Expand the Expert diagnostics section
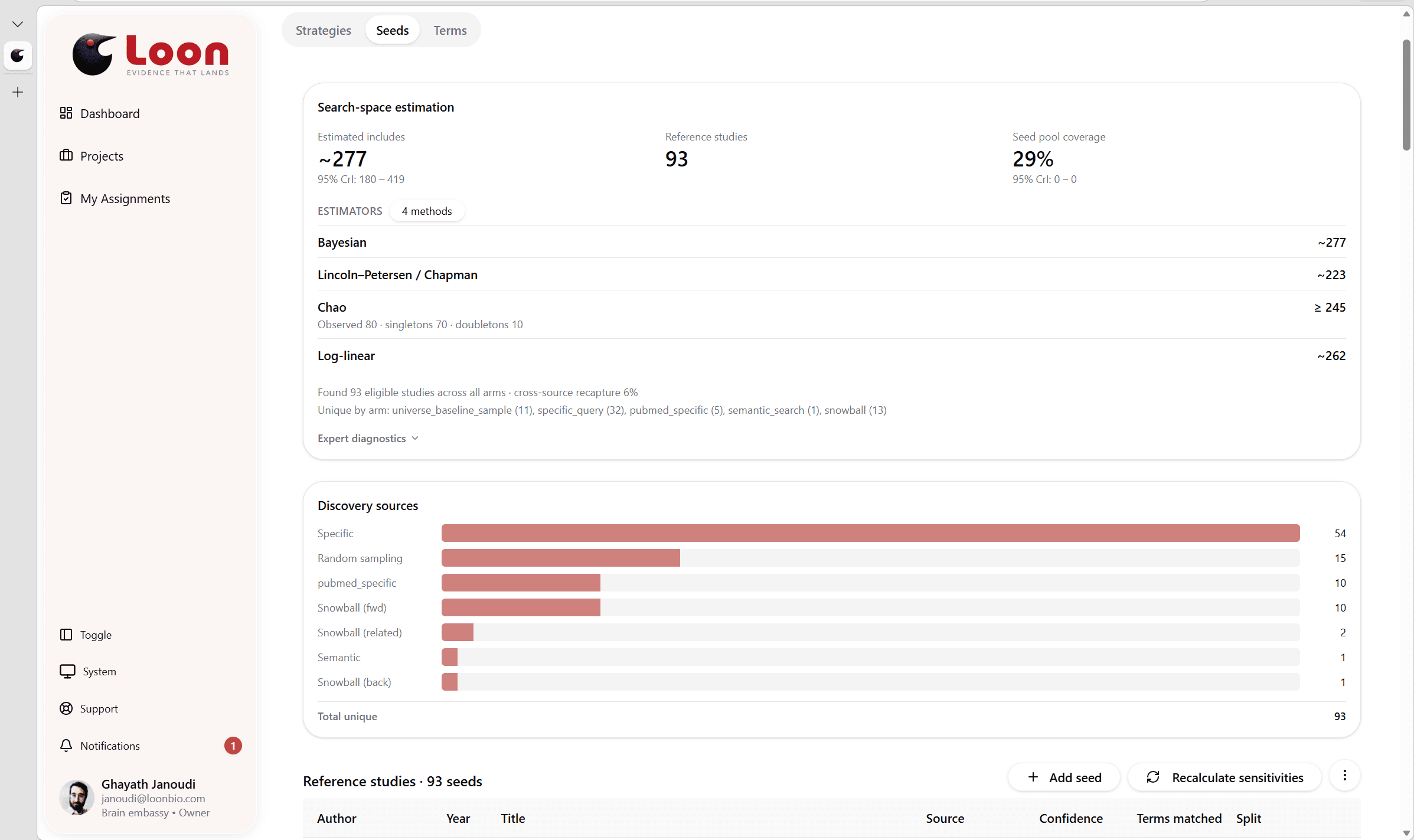This screenshot has width=1414, height=840. 368,438
